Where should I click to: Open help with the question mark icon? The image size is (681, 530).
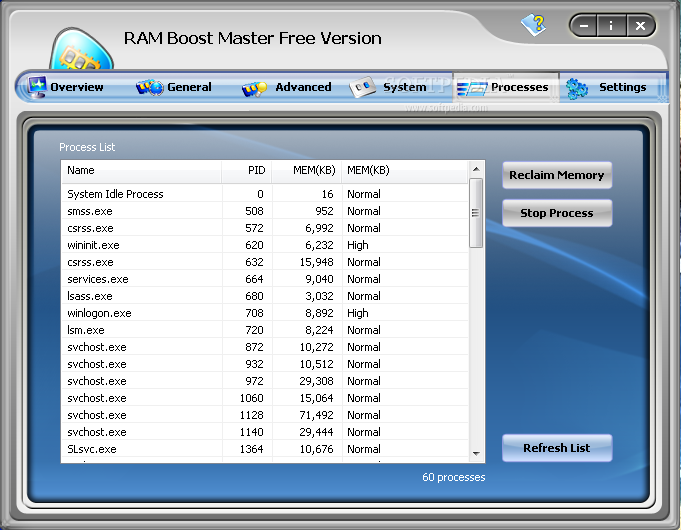tap(533, 25)
